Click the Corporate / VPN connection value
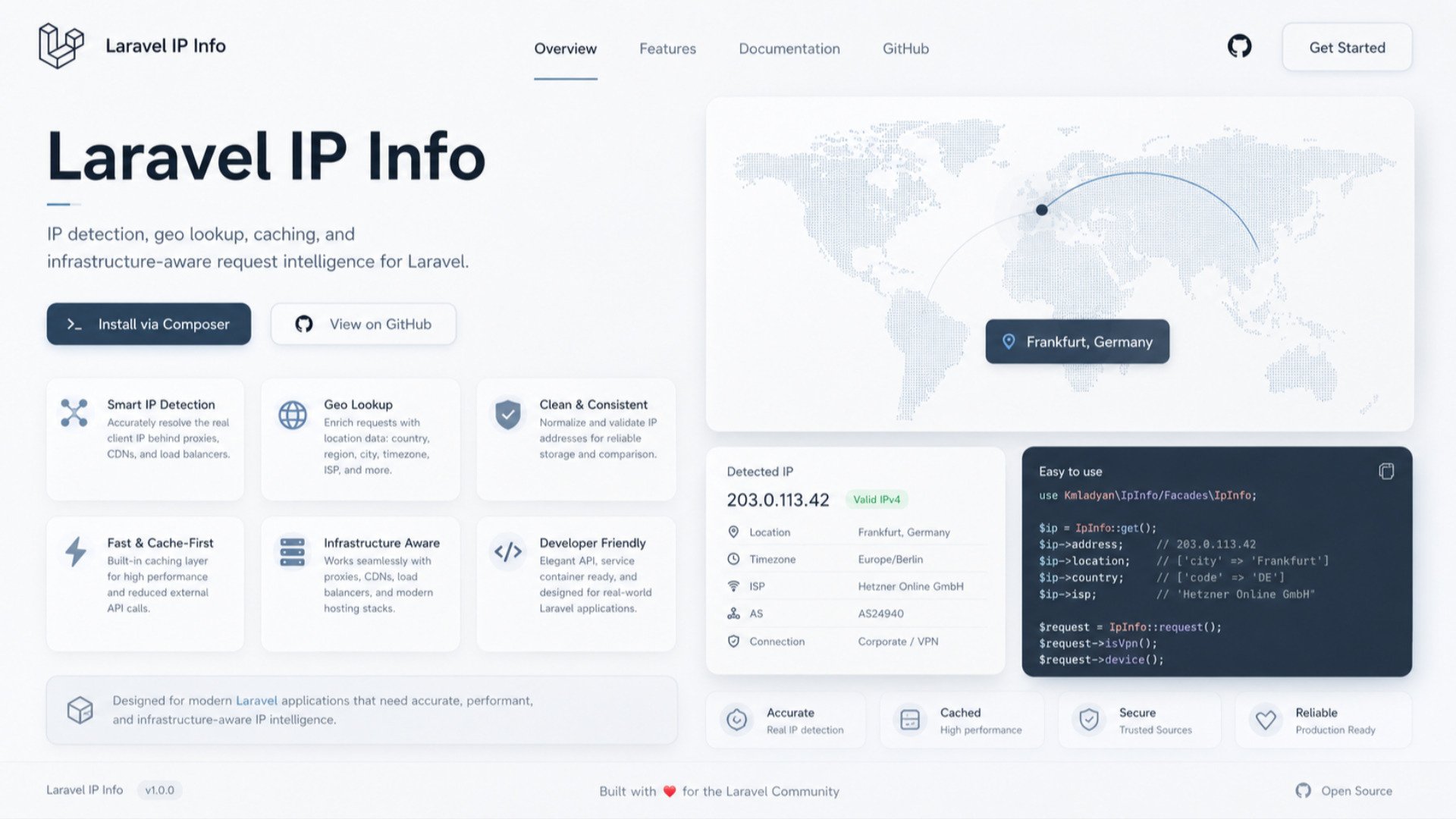Screen dimensions: 1456x819 tap(898, 642)
